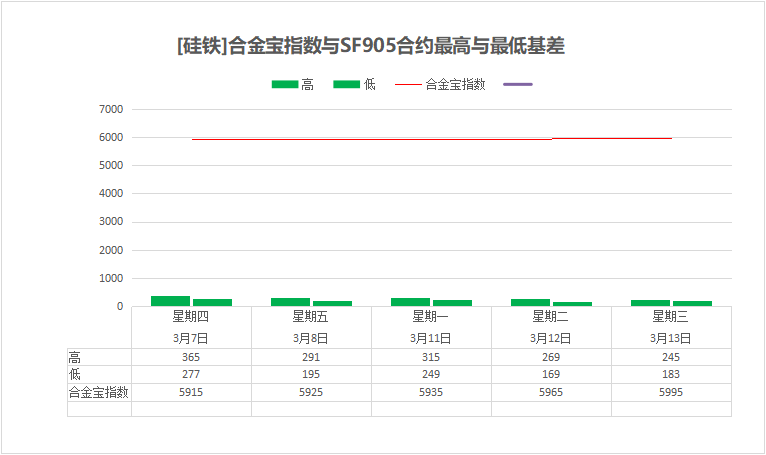Click the 低 bar for 星期二
This screenshot has width=766, height=455.
572,303
